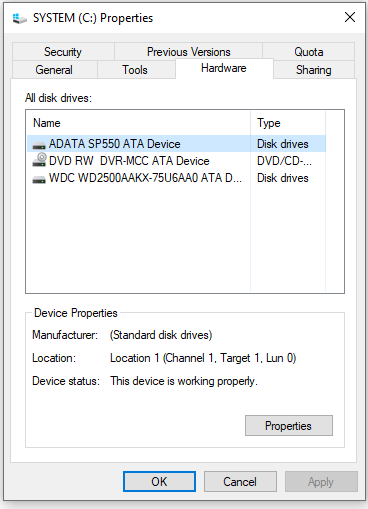Click the greyed-out Apply button

321,482
